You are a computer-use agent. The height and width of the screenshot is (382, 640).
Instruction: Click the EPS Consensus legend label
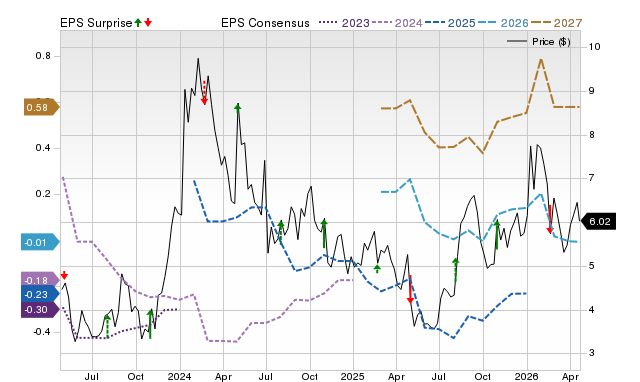(x=265, y=23)
